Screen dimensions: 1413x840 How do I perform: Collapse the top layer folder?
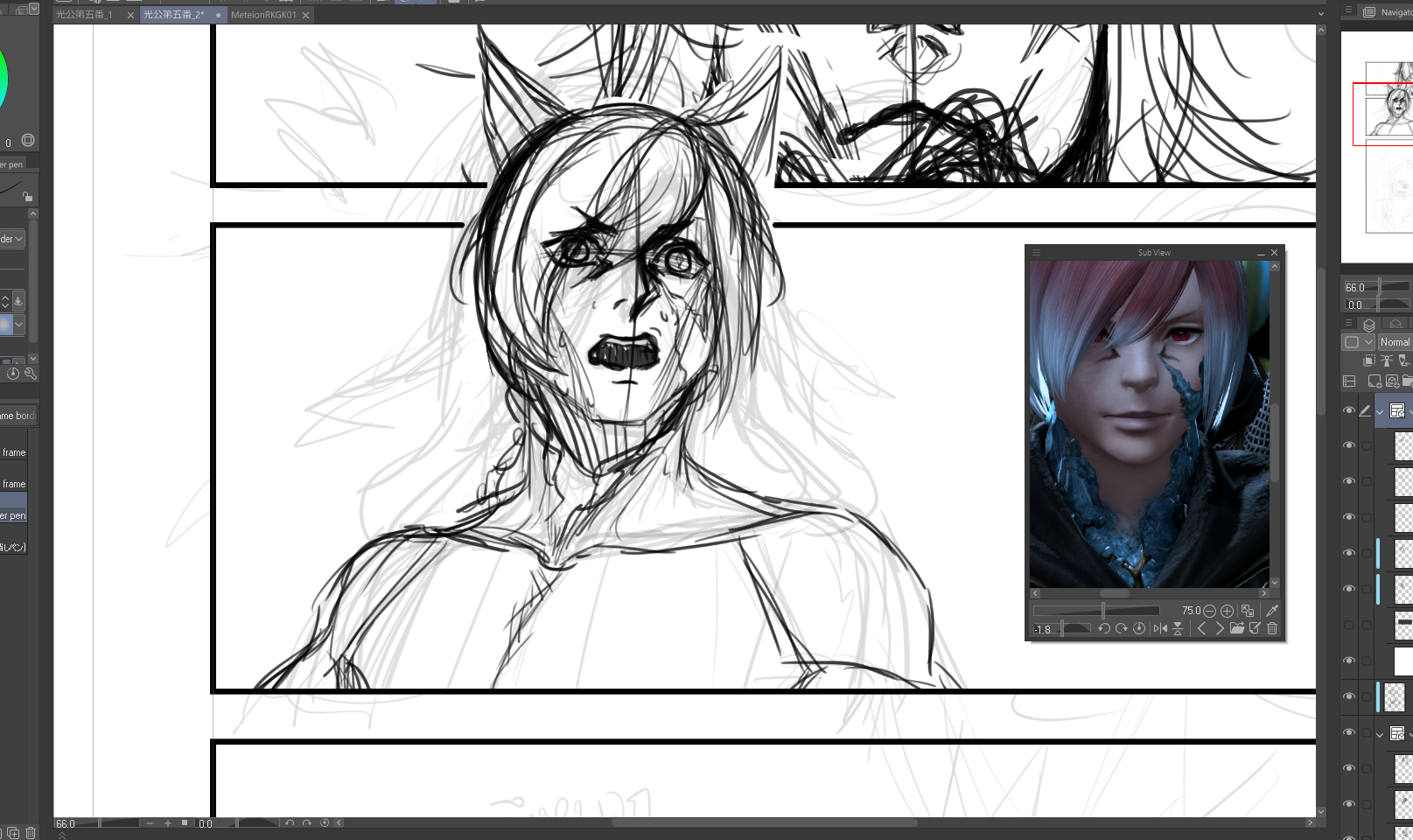(x=1380, y=411)
